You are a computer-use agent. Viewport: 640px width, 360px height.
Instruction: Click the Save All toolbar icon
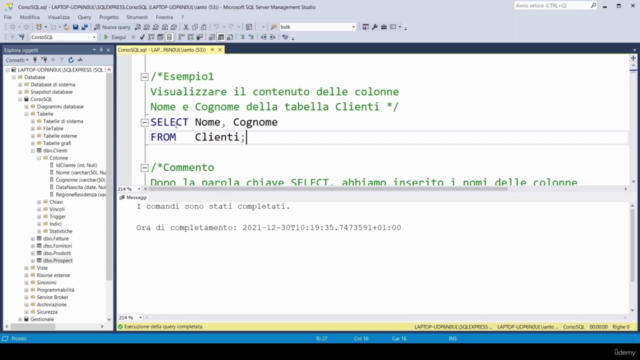coord(84,27)
